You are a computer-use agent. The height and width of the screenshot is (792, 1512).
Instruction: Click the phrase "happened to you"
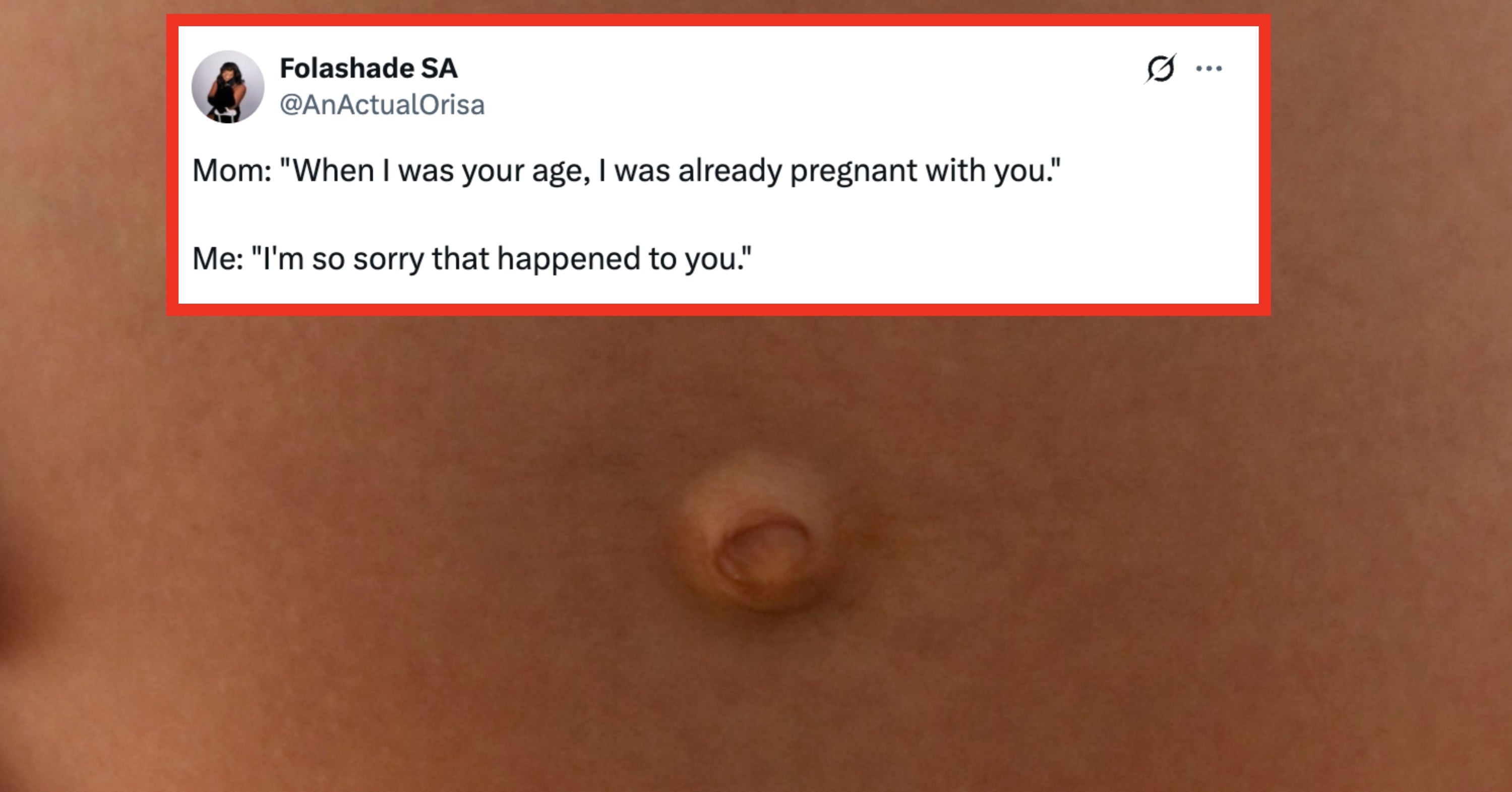click(x=618, y=259)
